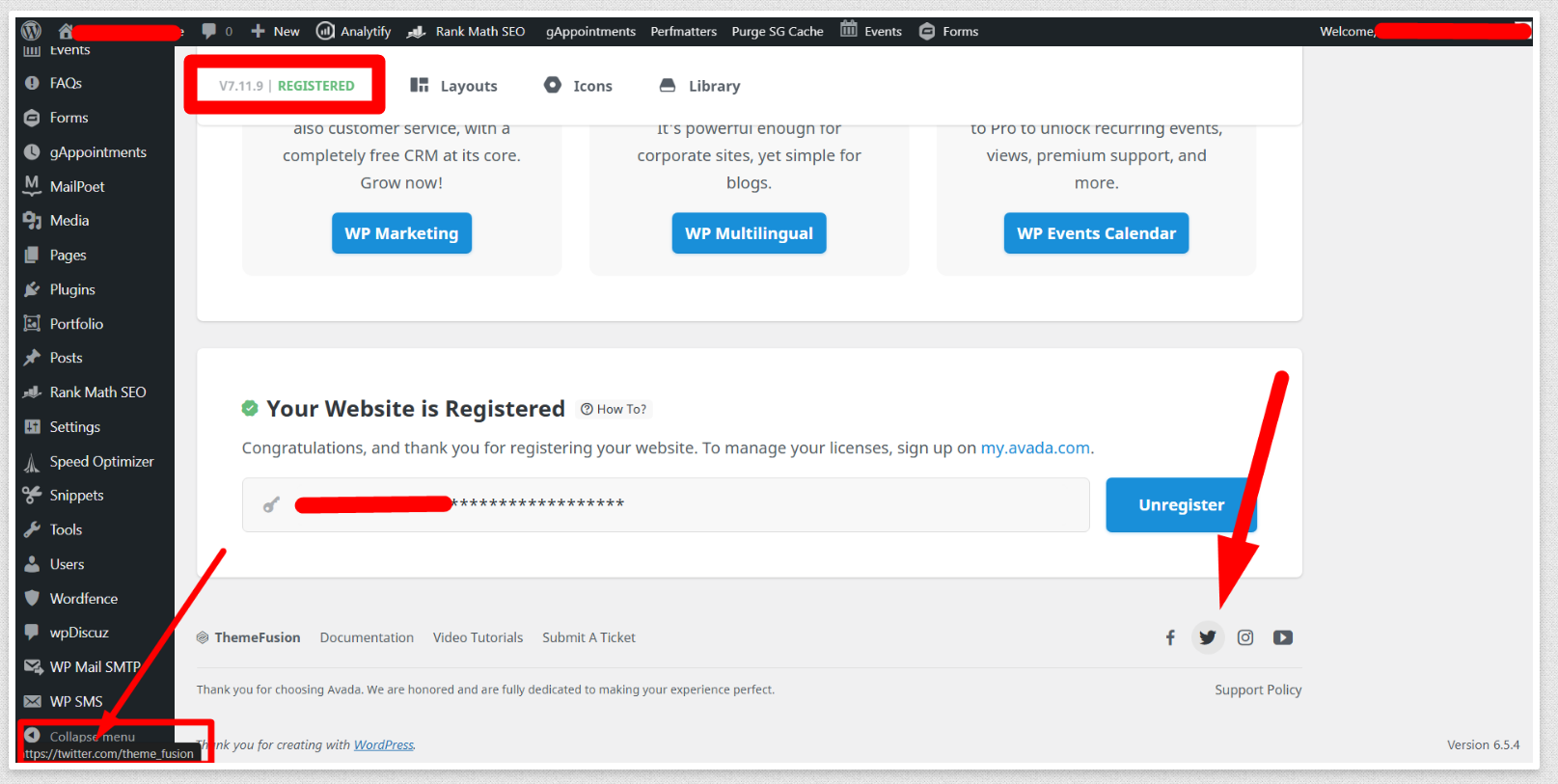The image size is (1558, 784).
Task: Click the Tools wrench icon
Action: coord(32,529)
